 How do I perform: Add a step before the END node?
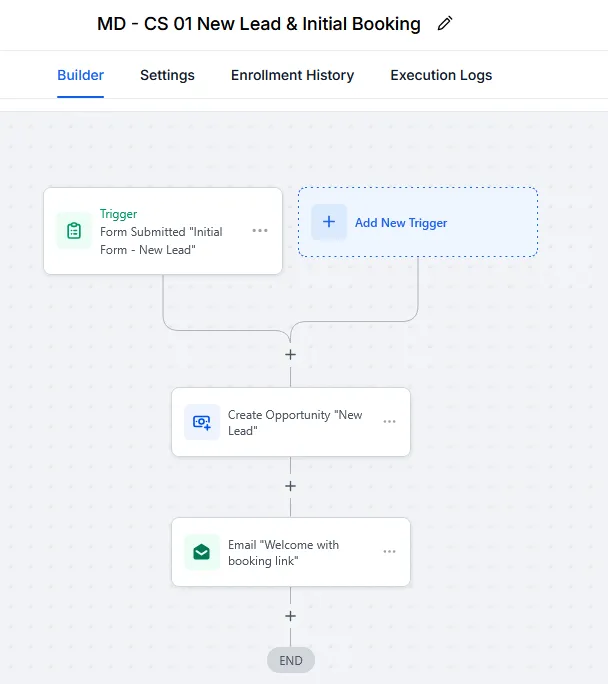coord(291,617)
